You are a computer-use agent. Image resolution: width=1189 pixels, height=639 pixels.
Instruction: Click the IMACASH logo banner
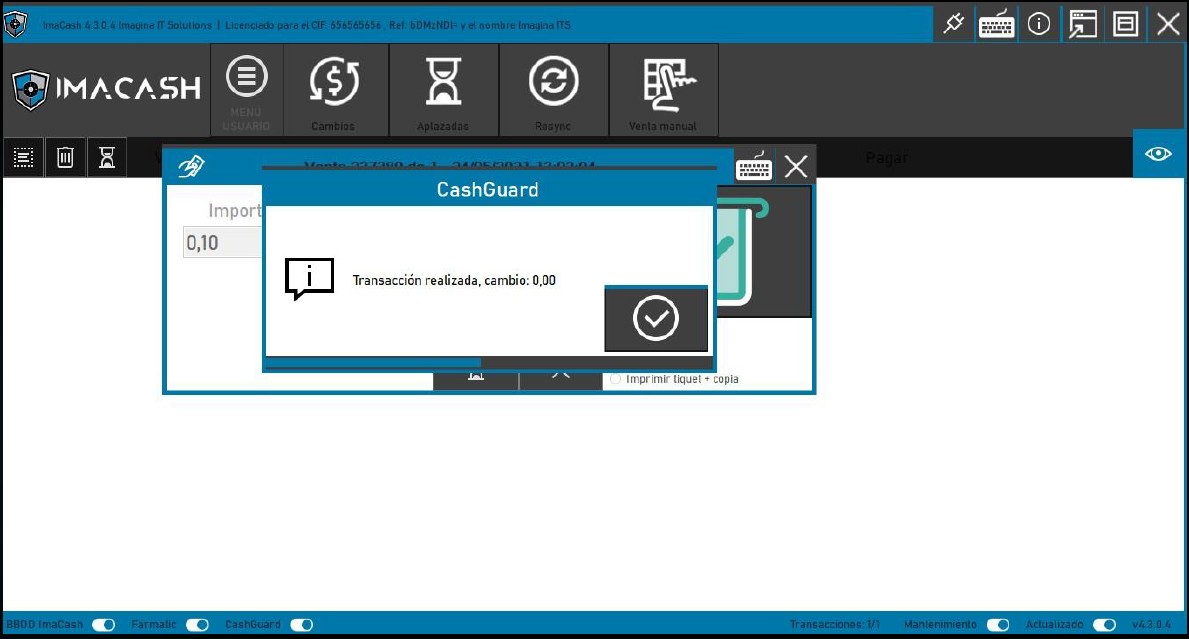tap(107, 89)
